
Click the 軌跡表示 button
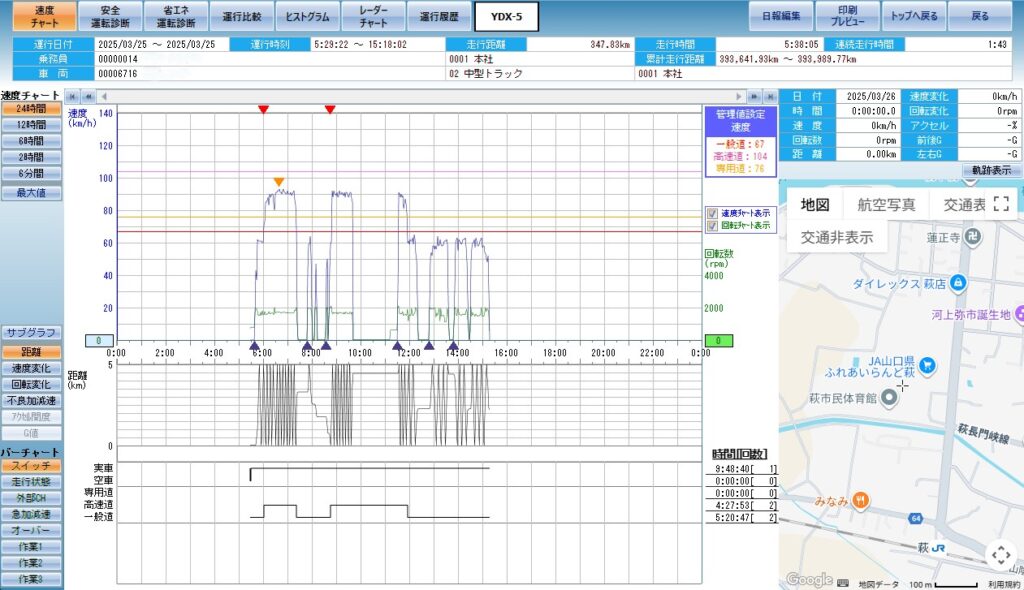pyautogui.click(x=991, y=171)
